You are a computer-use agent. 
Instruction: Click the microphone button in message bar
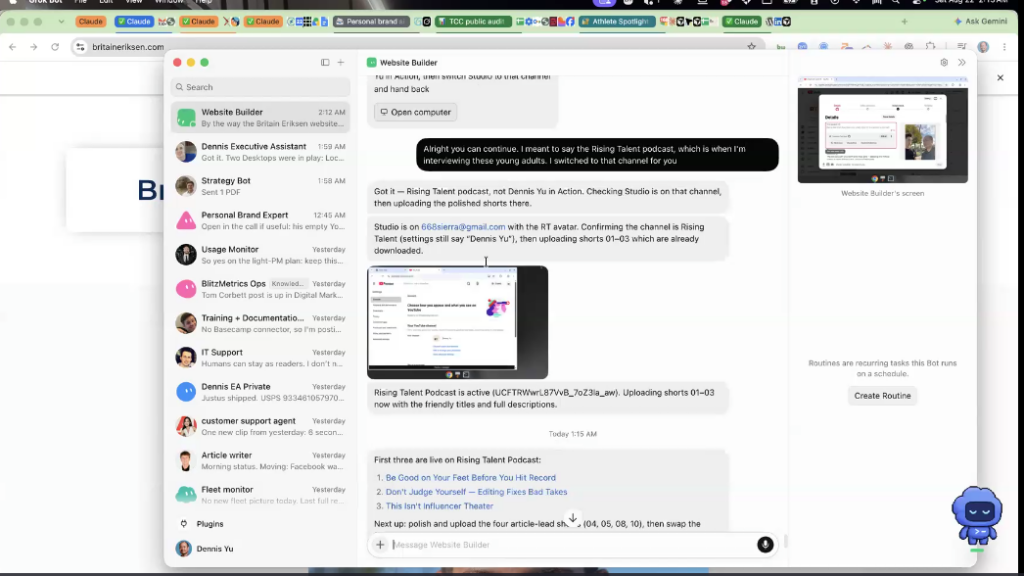point(765,545)
